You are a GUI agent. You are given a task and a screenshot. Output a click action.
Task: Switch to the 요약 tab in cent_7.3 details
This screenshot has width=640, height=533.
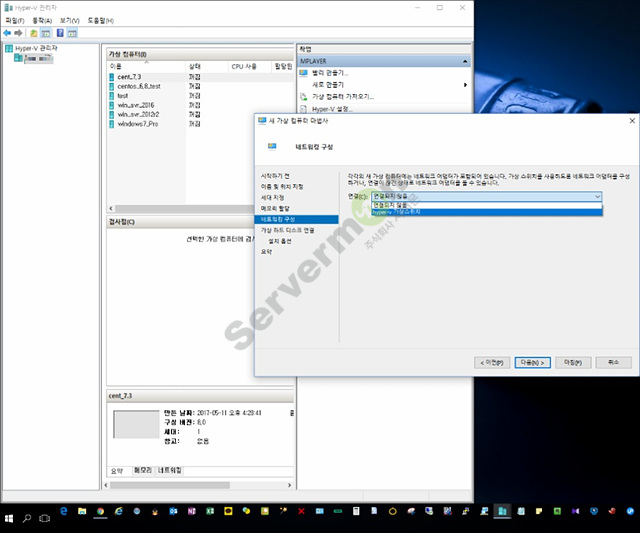117,471
